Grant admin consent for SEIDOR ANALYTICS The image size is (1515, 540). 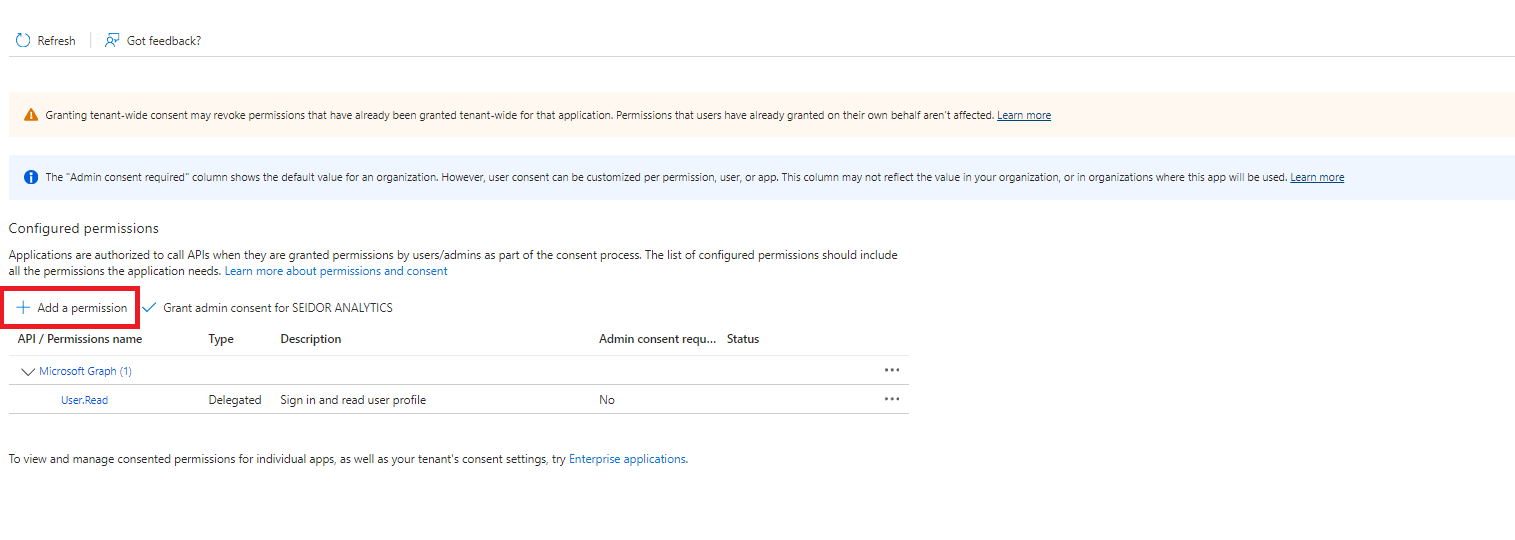[277, 308]
